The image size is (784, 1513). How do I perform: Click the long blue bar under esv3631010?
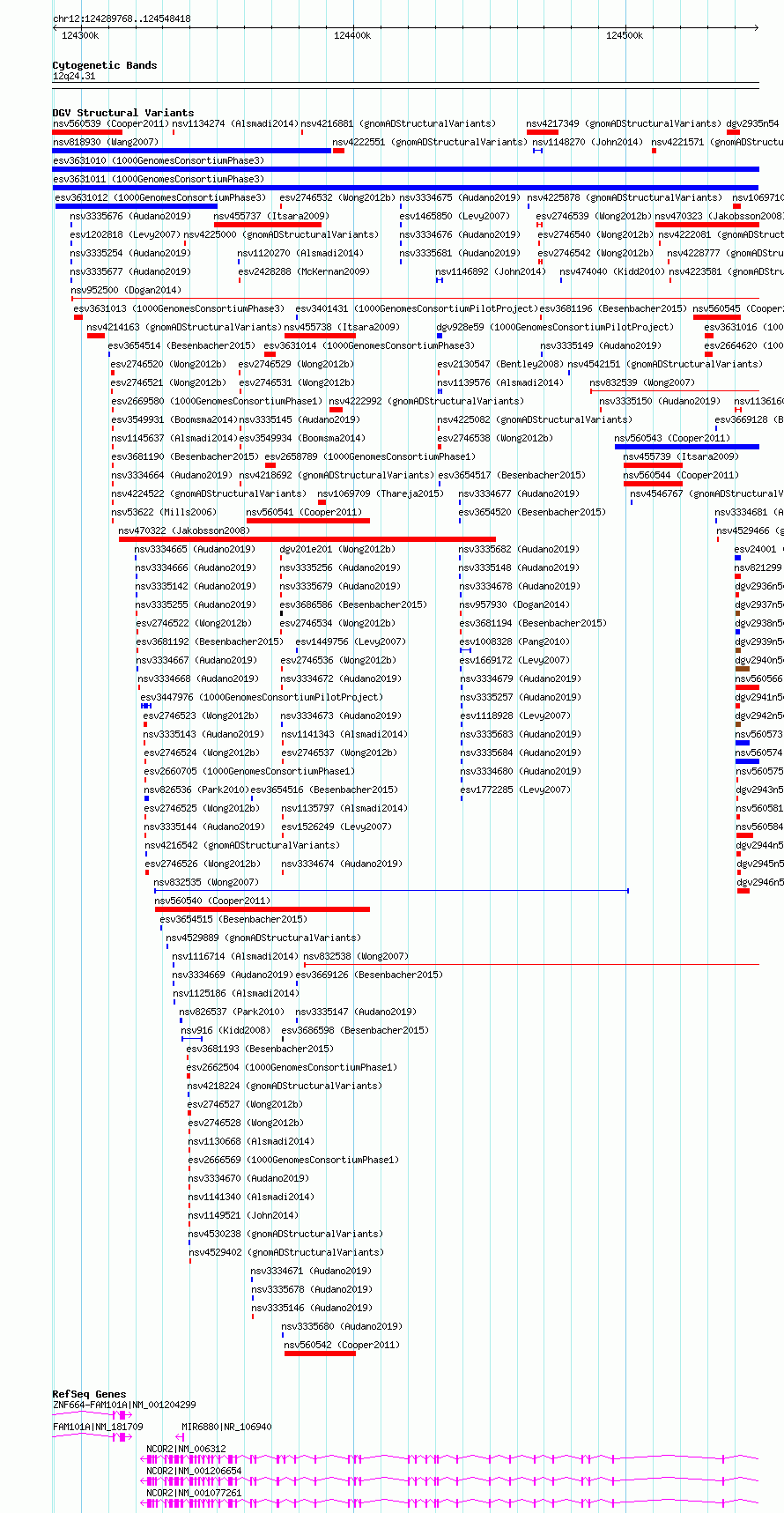tap(406, 169)
